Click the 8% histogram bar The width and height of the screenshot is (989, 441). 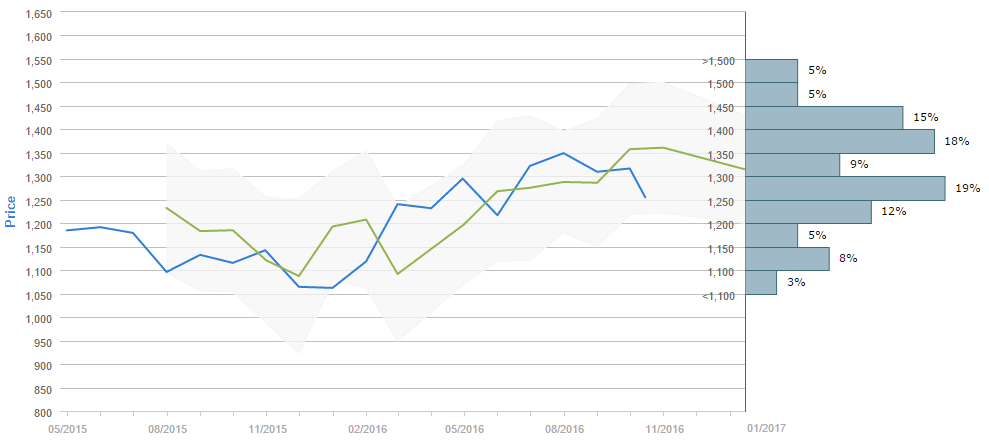tap(788, 259)
